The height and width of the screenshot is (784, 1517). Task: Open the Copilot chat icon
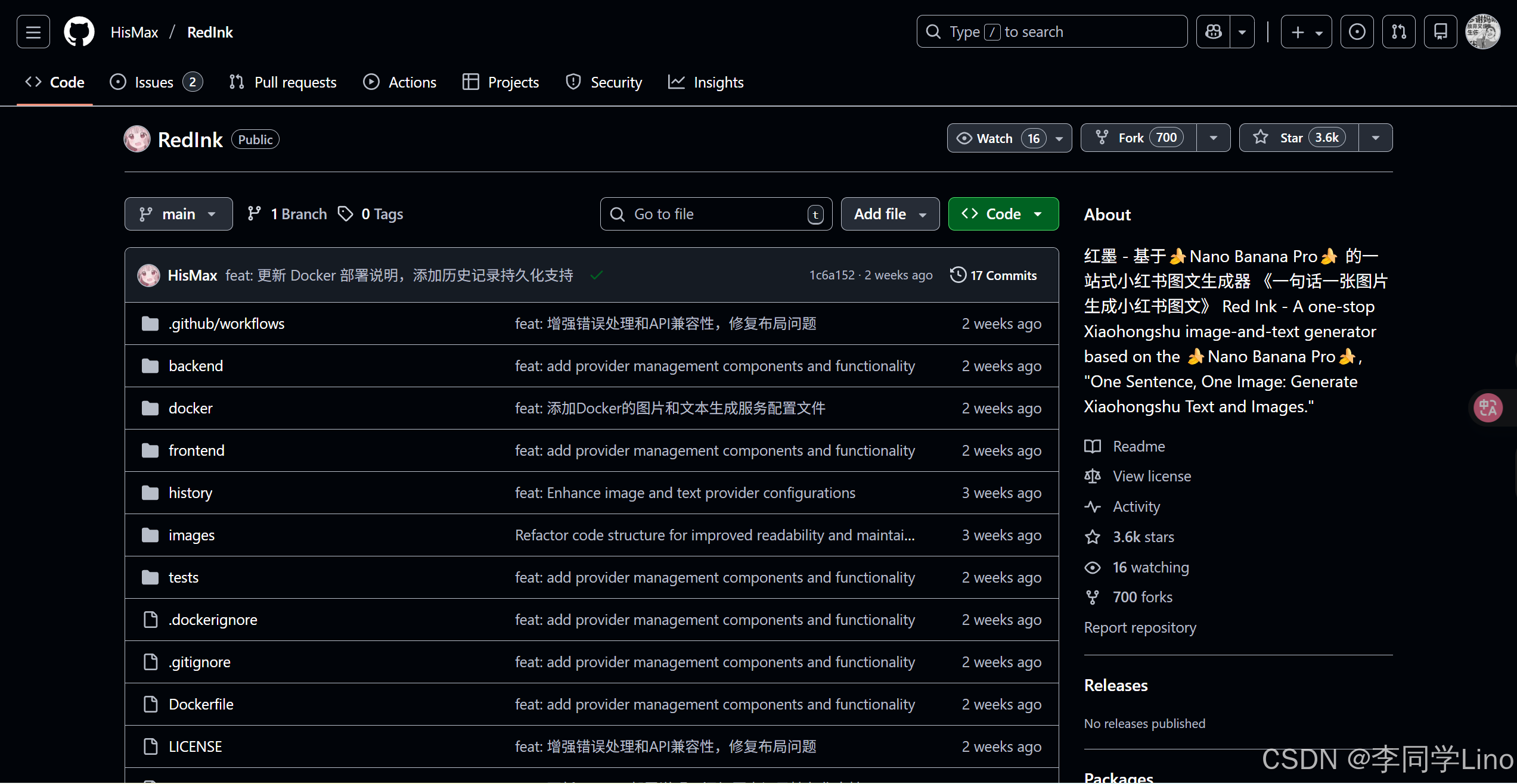click(x=1213, y=32)
